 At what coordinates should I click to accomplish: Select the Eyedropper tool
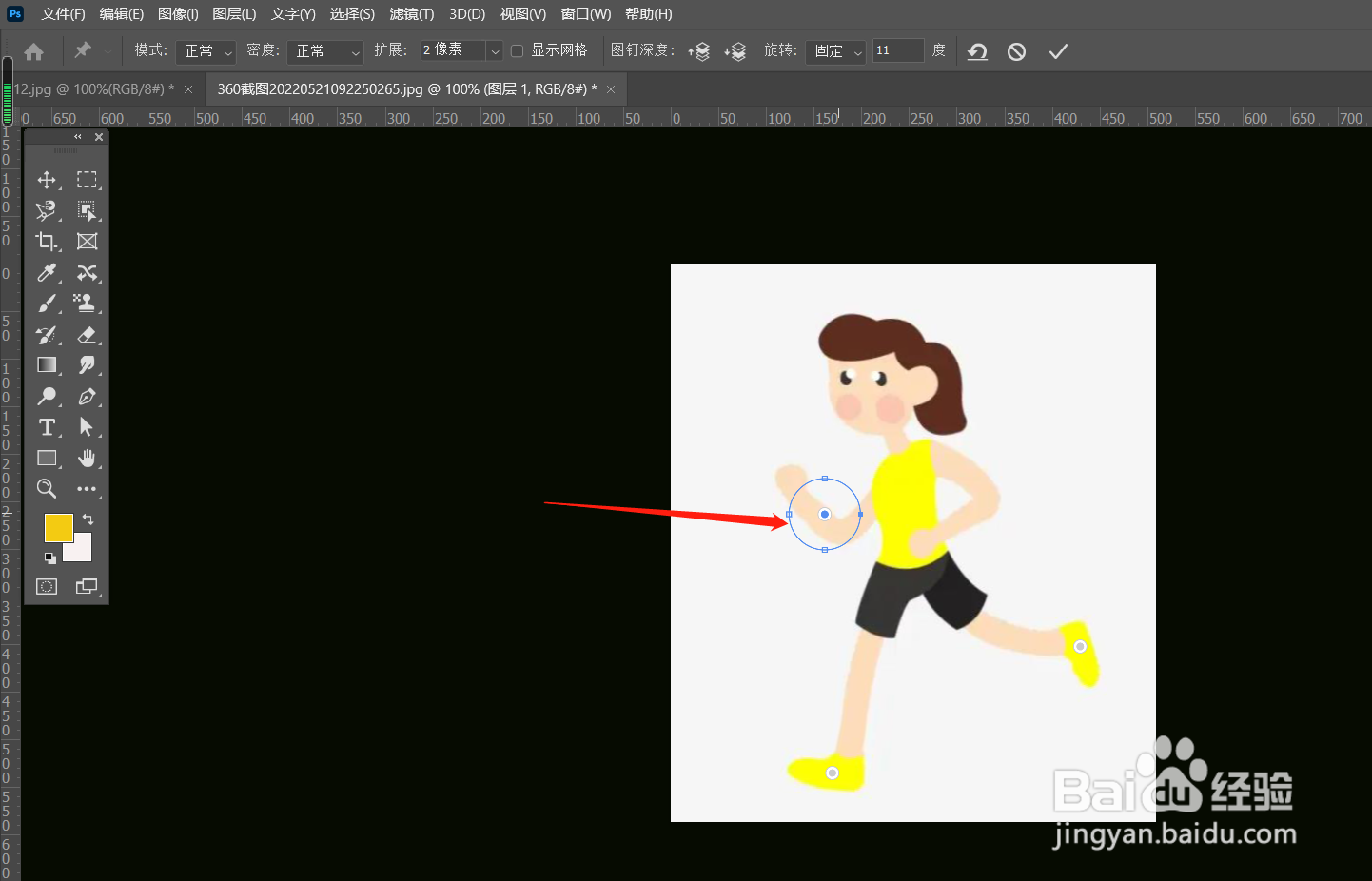click(x=47, y=273)
